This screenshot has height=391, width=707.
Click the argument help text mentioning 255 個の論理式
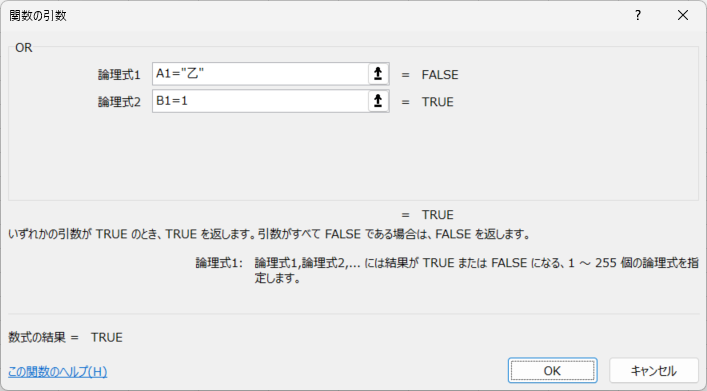477,270
